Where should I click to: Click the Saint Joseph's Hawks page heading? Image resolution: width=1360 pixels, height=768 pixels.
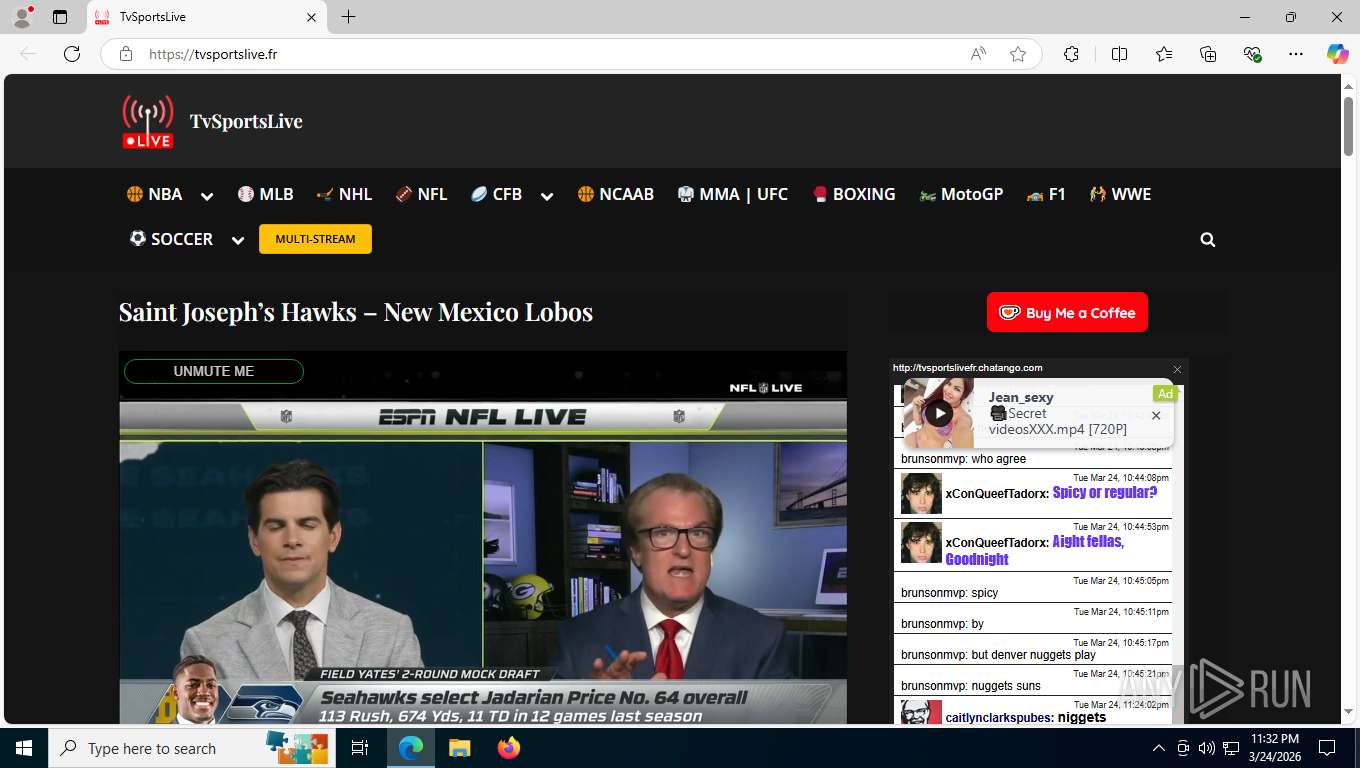tap(356, 312)
